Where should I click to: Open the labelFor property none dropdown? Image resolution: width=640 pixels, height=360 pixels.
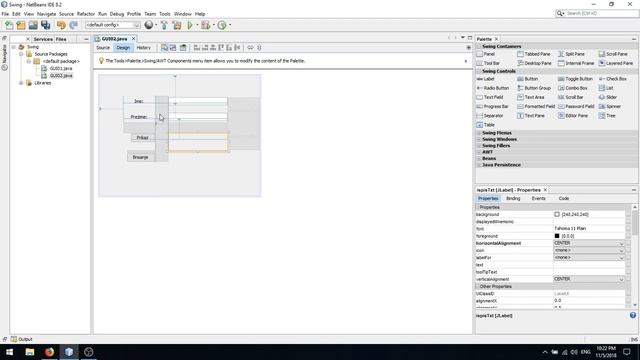pyautogui.click(x=589, y=258)
